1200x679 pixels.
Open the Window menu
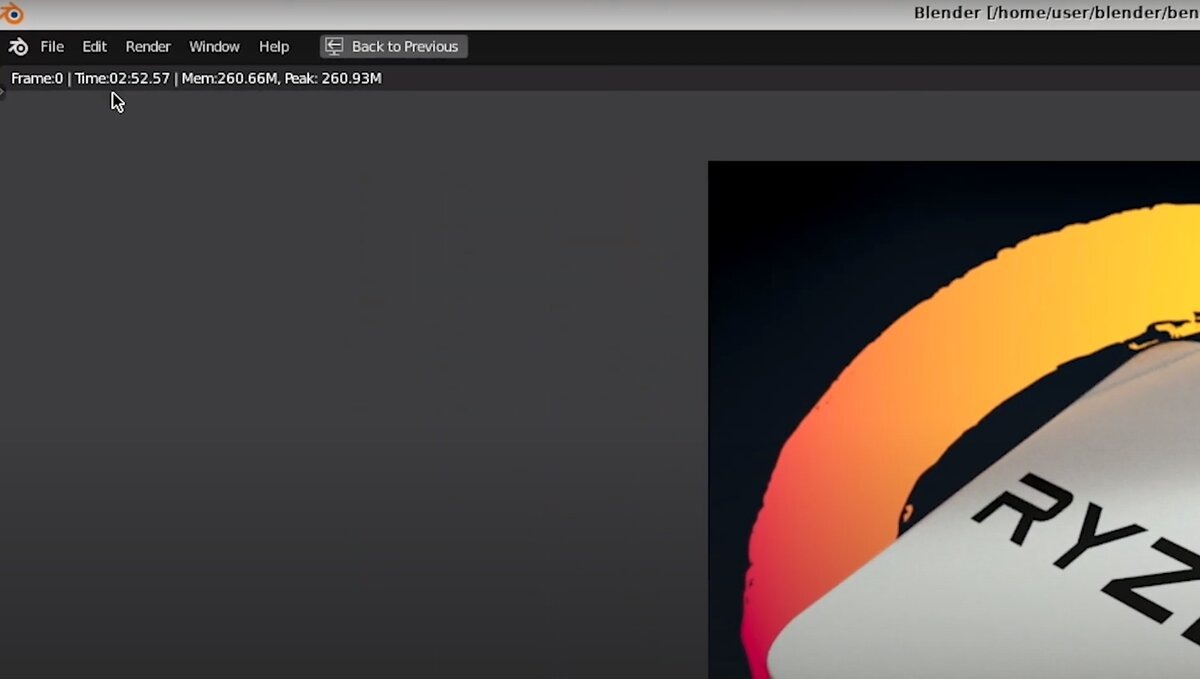point(214,47)
